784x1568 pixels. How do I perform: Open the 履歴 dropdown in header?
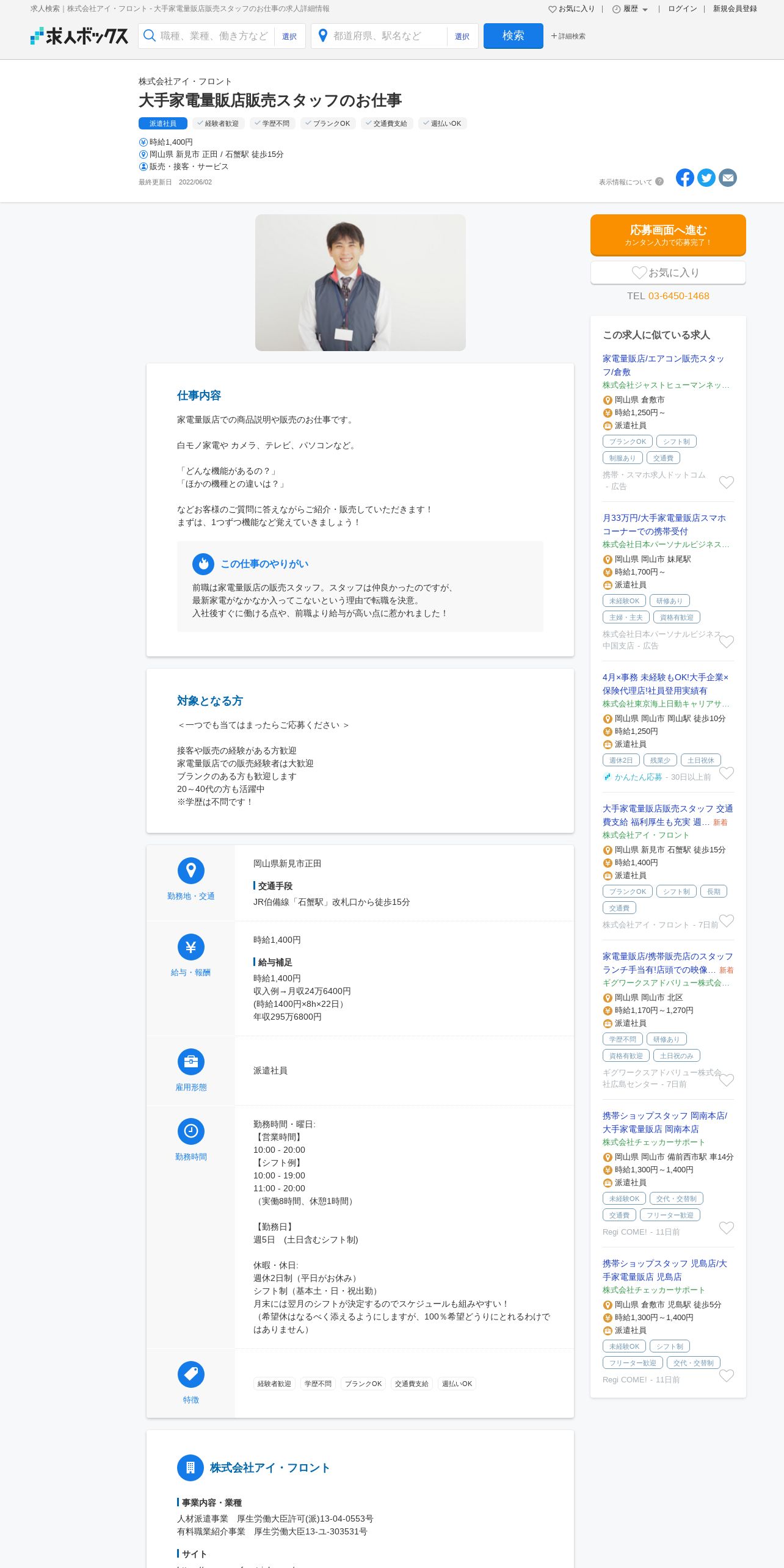point(630,9)
